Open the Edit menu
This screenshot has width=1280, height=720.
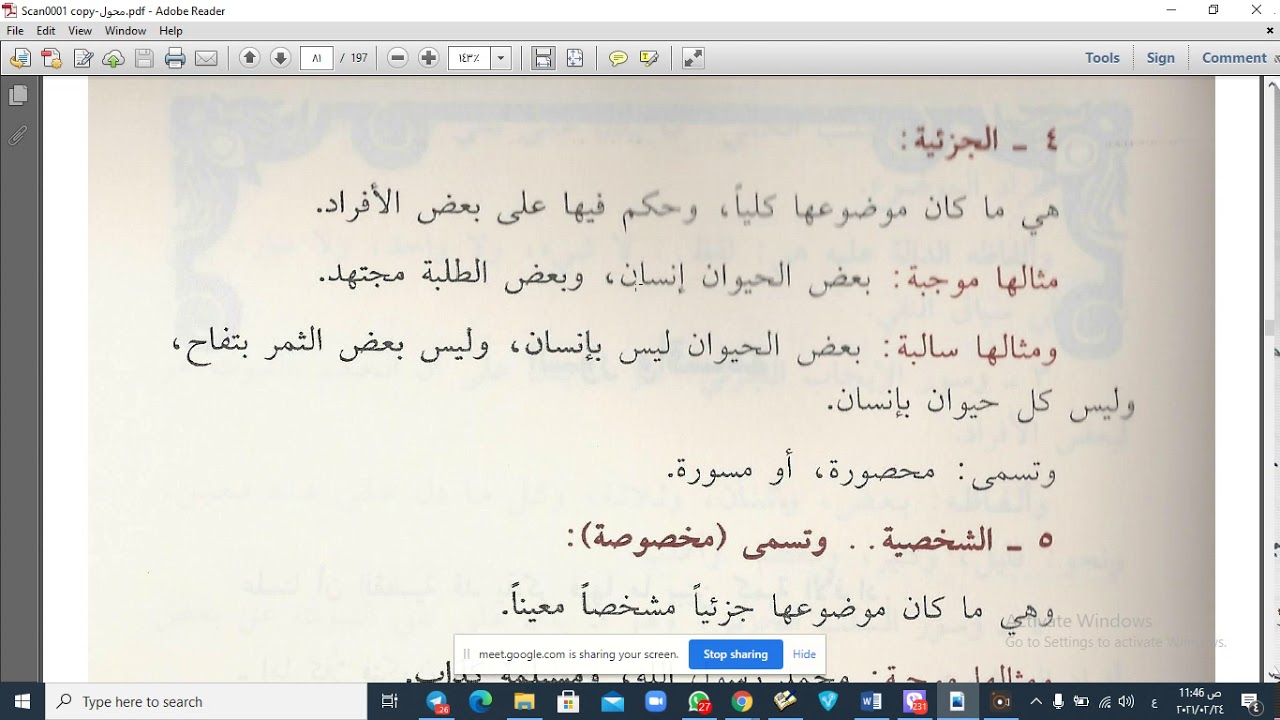point(46,31)
